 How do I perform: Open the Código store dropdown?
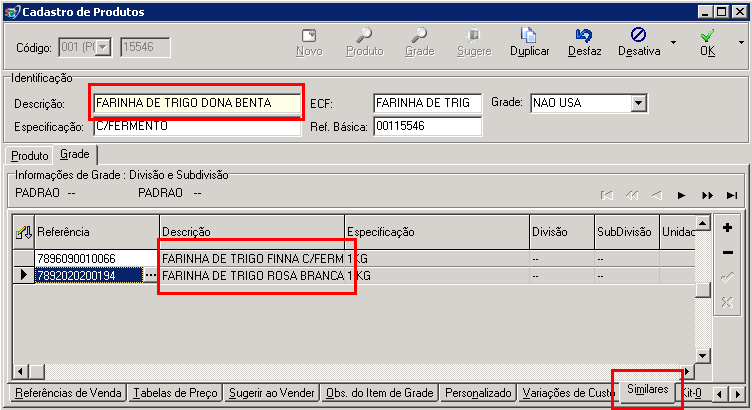104,47
